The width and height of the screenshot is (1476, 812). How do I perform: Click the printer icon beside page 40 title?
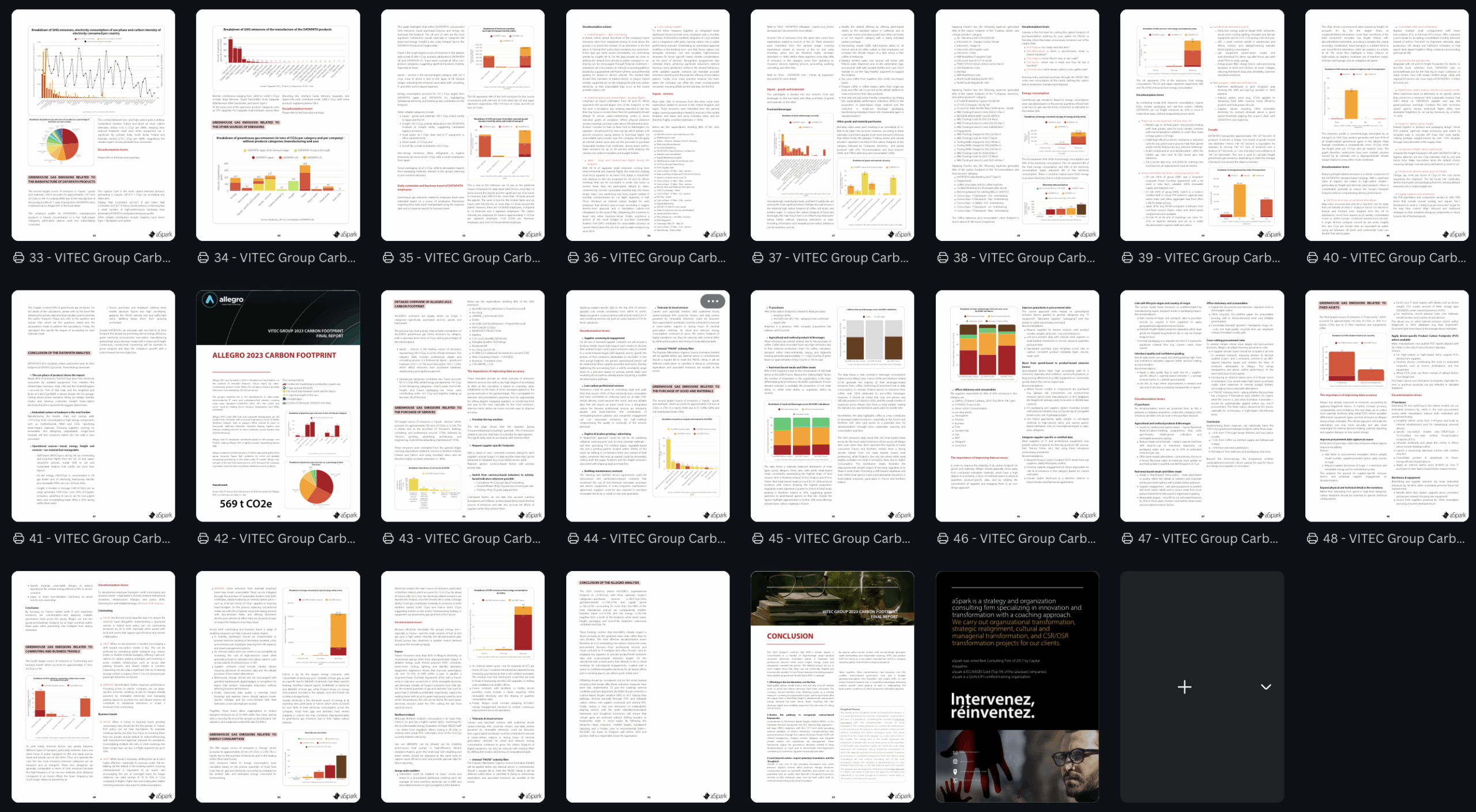click(1312, 258)
